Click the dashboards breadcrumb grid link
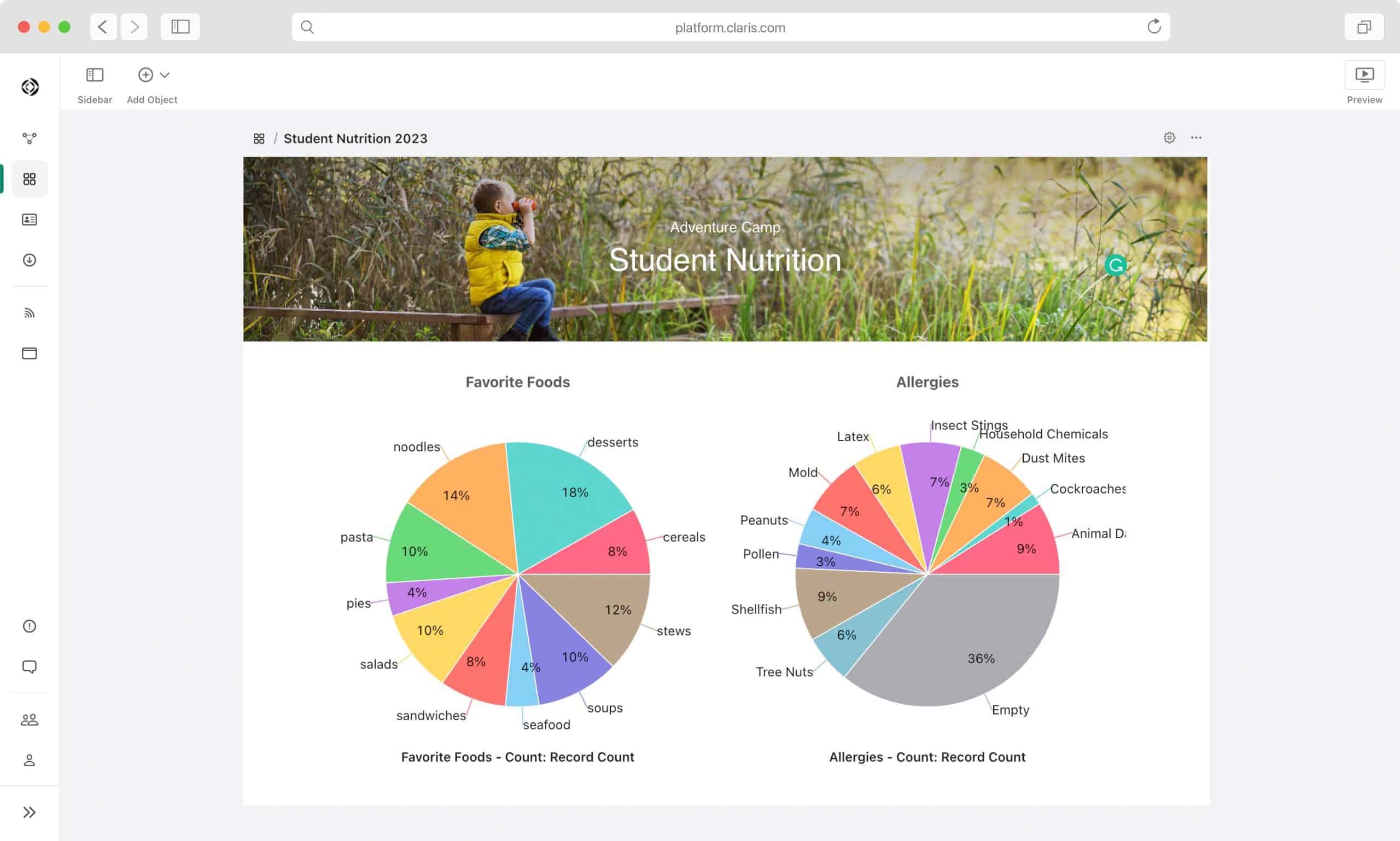 (x=259, y=139)
